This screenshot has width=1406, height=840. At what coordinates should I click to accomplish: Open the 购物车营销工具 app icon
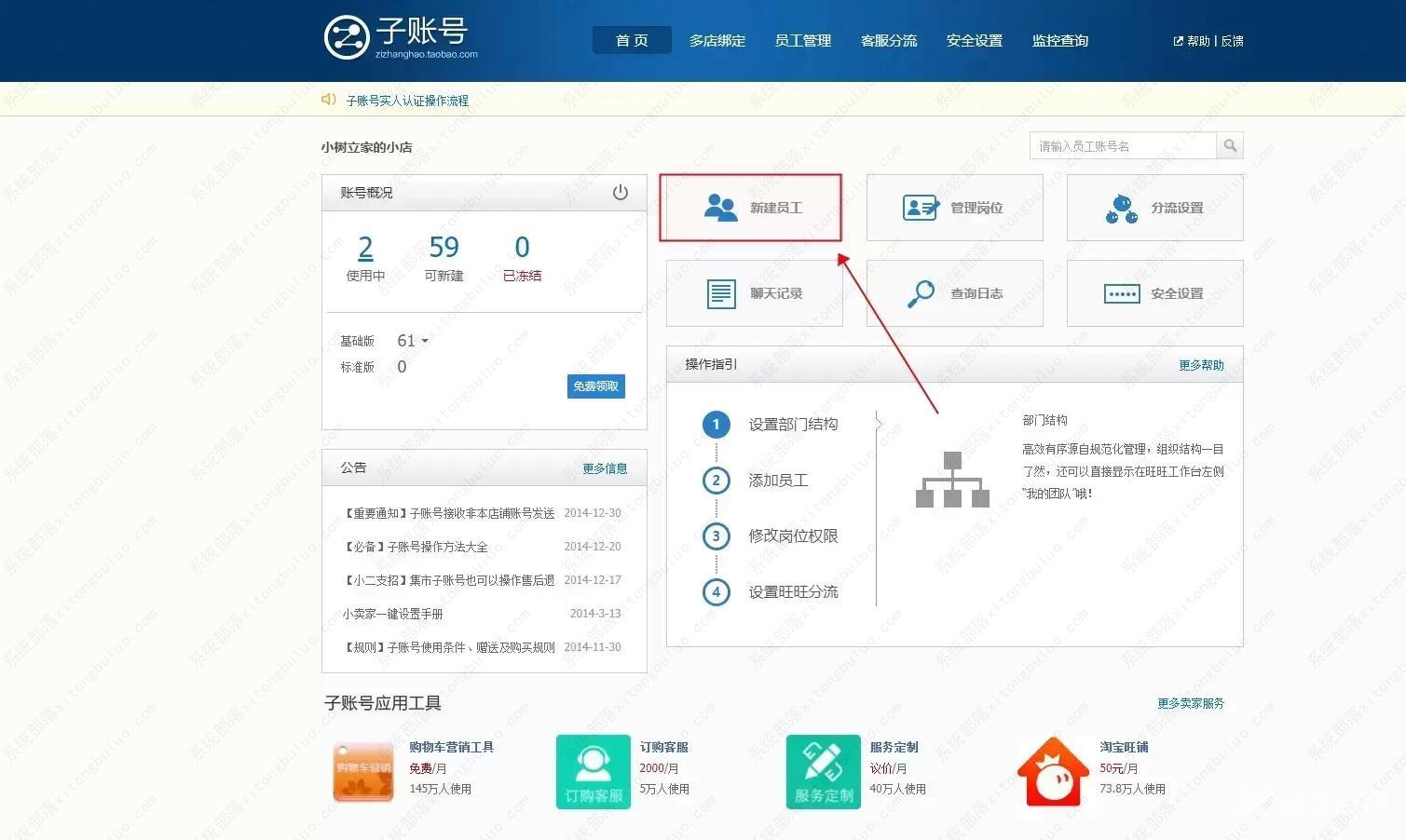coord(362,771)
